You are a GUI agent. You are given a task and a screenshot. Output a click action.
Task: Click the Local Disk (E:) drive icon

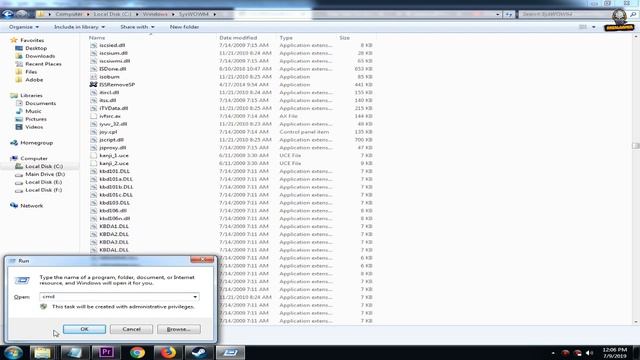pos(19,182)
